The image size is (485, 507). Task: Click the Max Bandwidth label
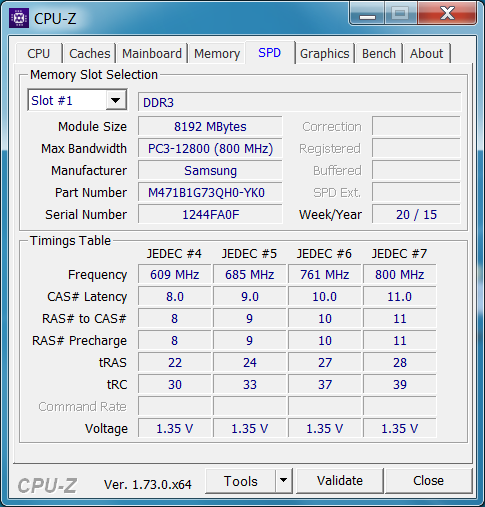pos(84,149)
